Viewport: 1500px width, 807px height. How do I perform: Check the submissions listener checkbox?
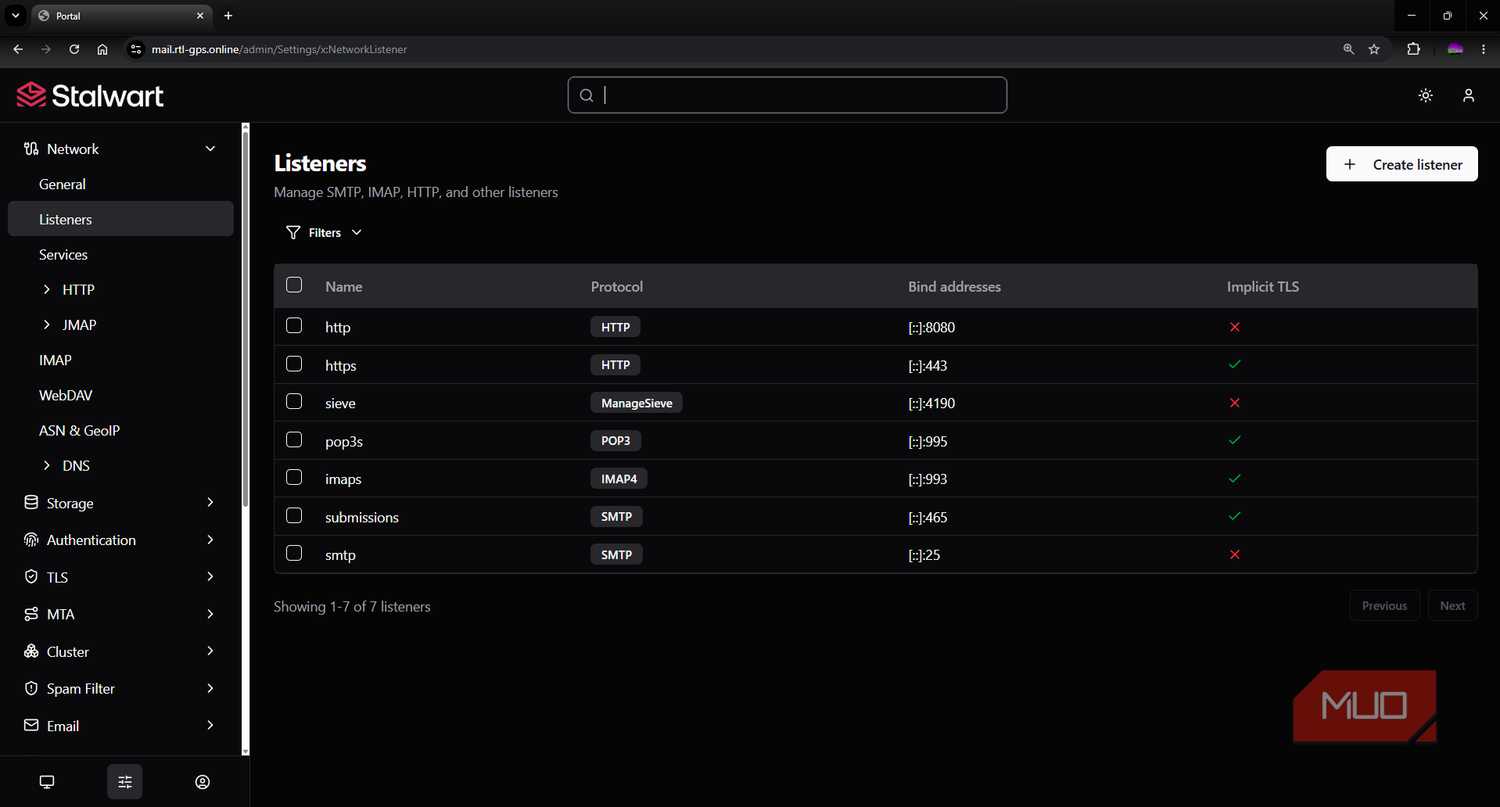point(294,516)
